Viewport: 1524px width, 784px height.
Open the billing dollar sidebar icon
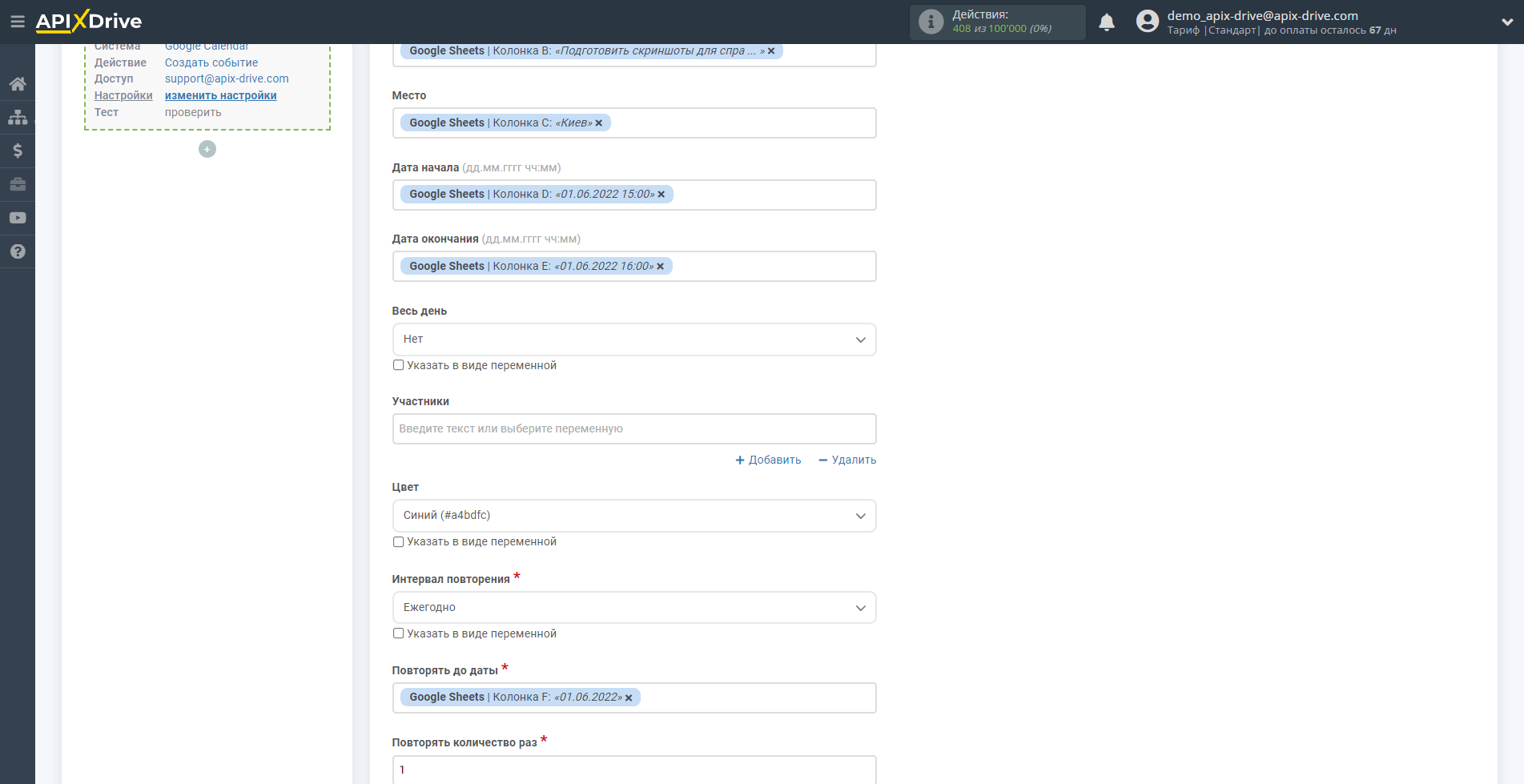click(18, 151)
